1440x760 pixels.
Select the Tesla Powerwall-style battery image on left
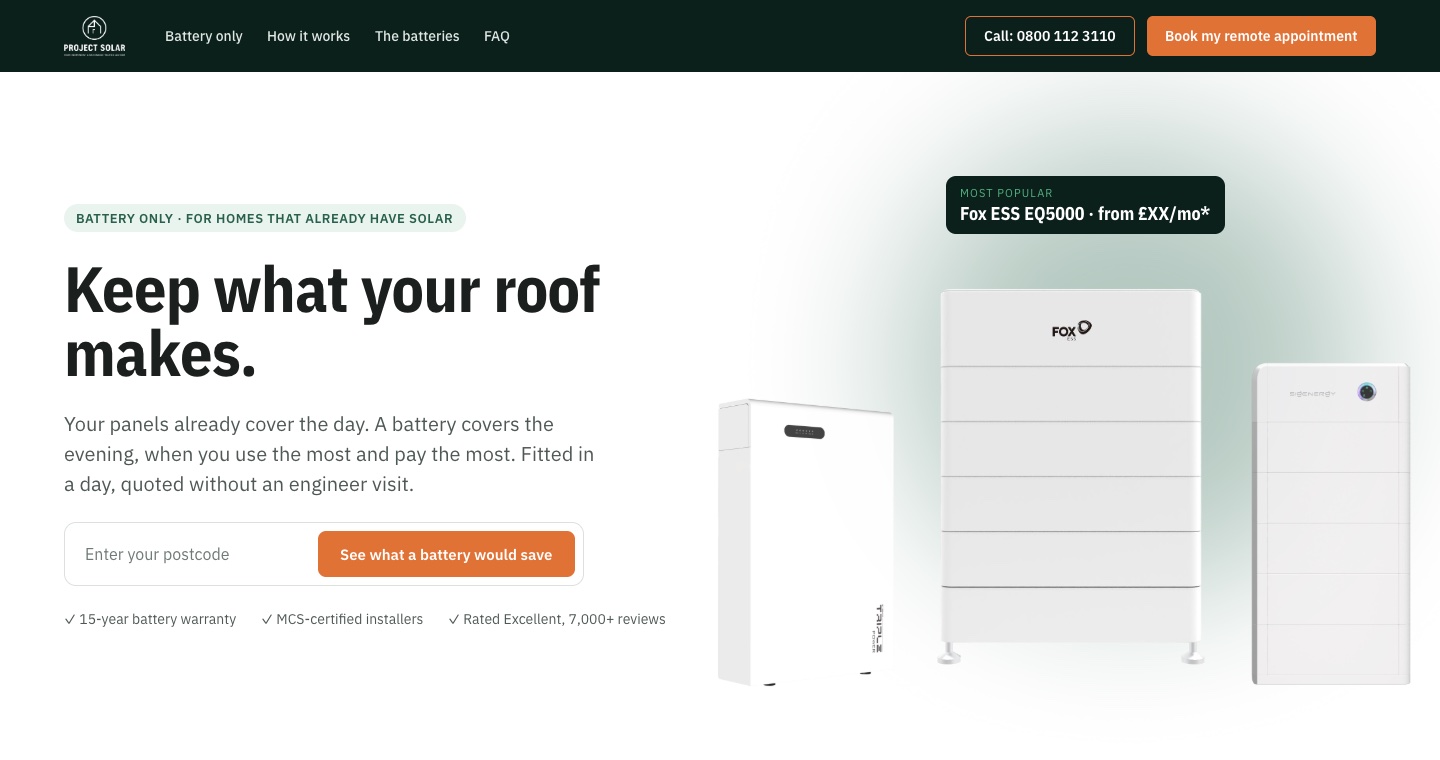805,543
